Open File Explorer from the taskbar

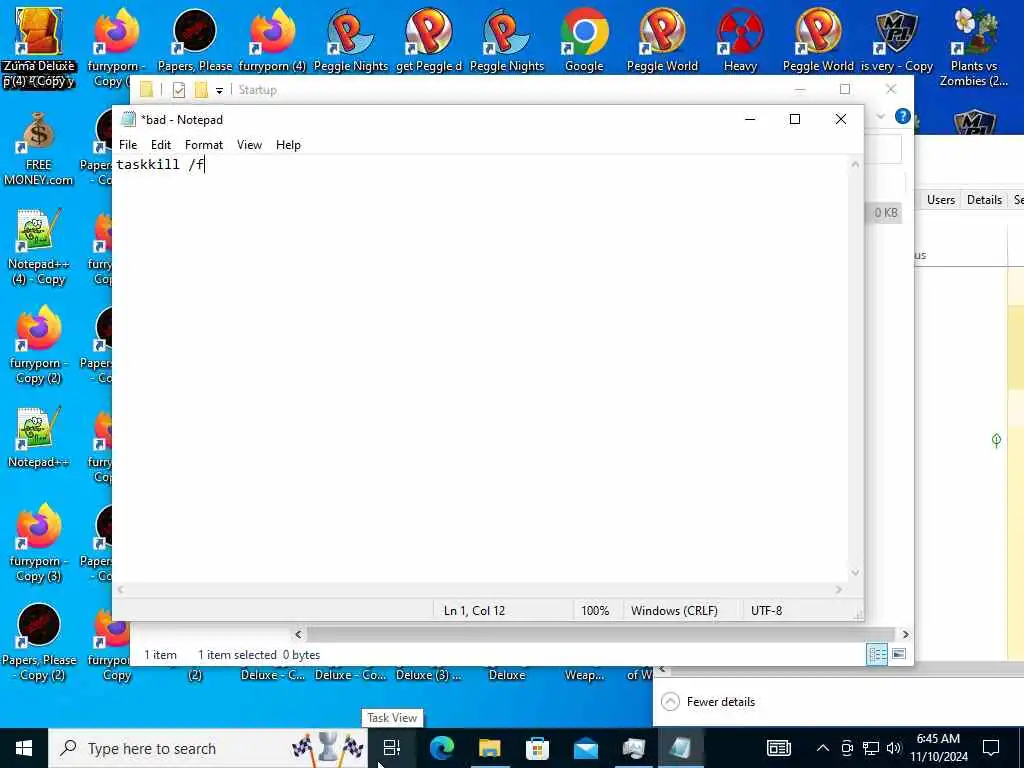point(489,748)
